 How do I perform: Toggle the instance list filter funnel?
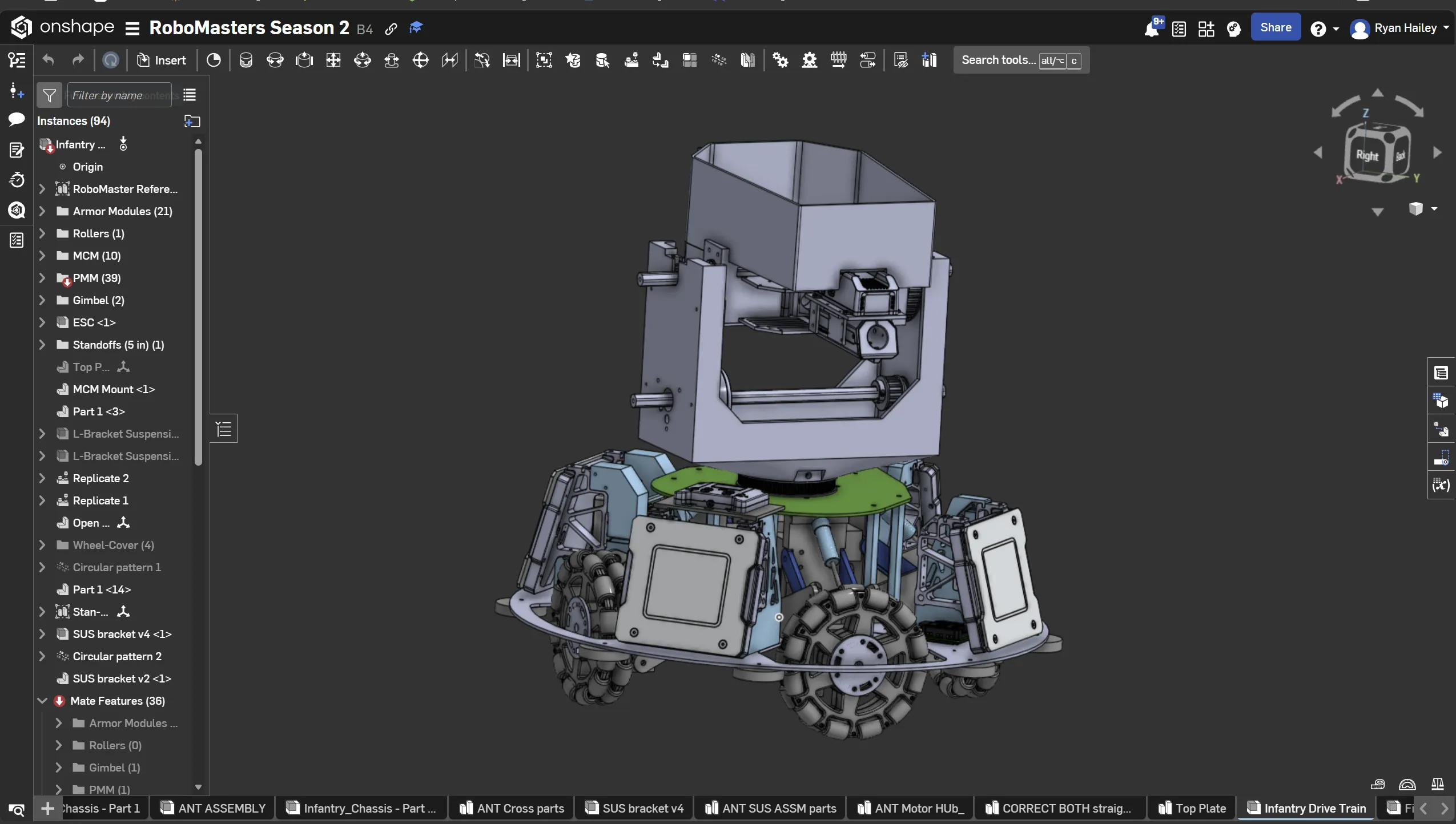50,95
